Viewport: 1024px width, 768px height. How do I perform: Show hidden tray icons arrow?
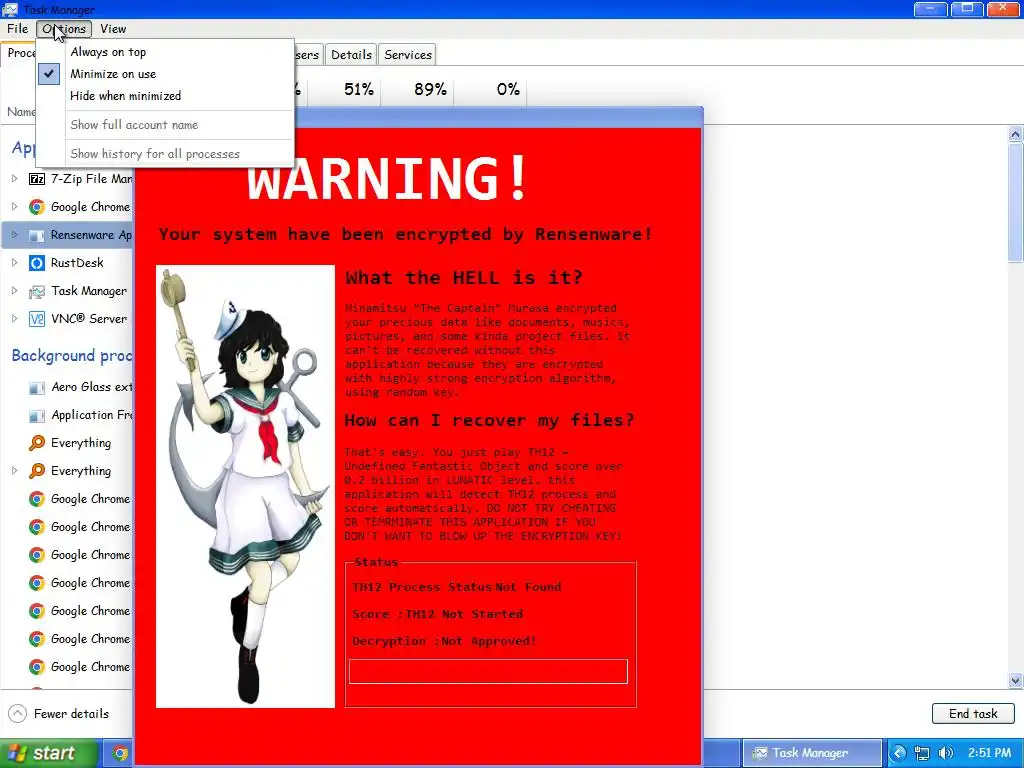point(899,753)
